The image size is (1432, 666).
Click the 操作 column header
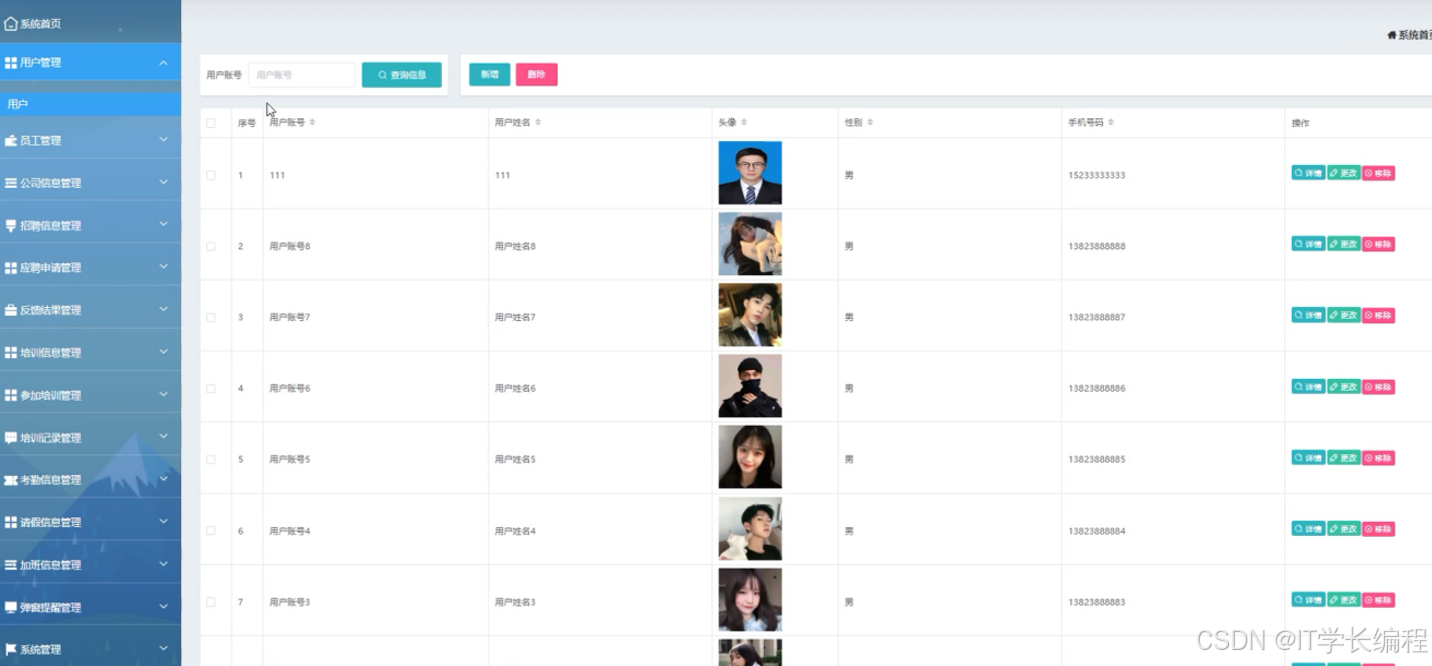pos(1300,123)
